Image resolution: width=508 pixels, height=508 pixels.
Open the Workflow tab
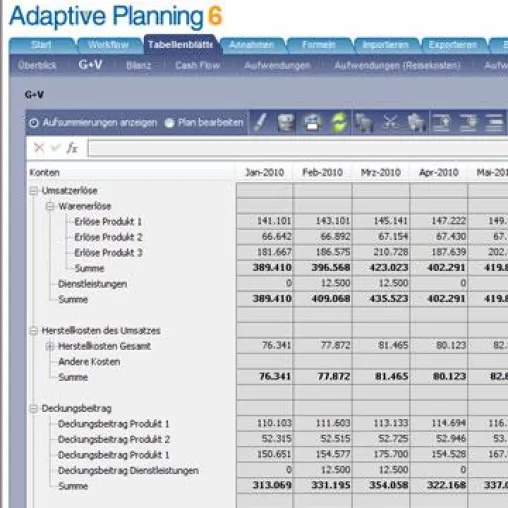(108, 45)
